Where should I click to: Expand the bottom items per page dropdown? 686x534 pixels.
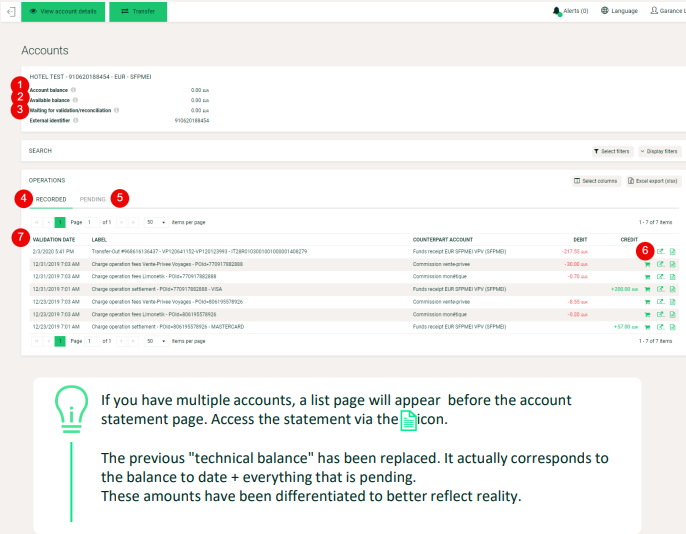tap(157, 341)
